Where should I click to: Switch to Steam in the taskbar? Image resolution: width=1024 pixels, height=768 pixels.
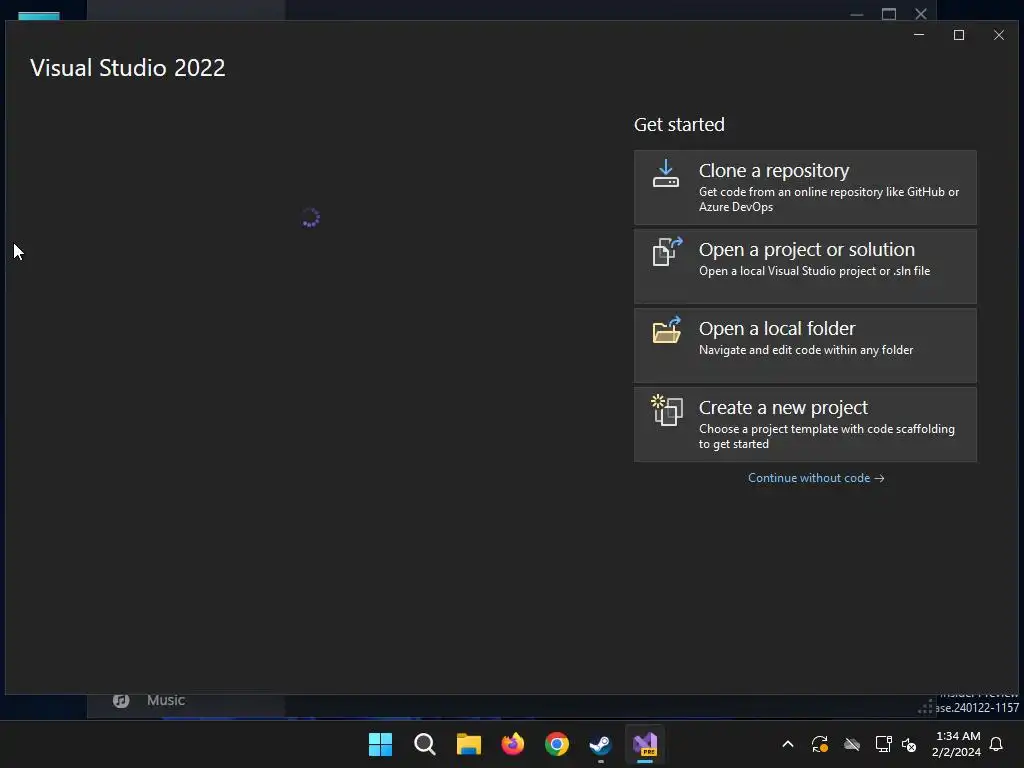pos(600,744)
